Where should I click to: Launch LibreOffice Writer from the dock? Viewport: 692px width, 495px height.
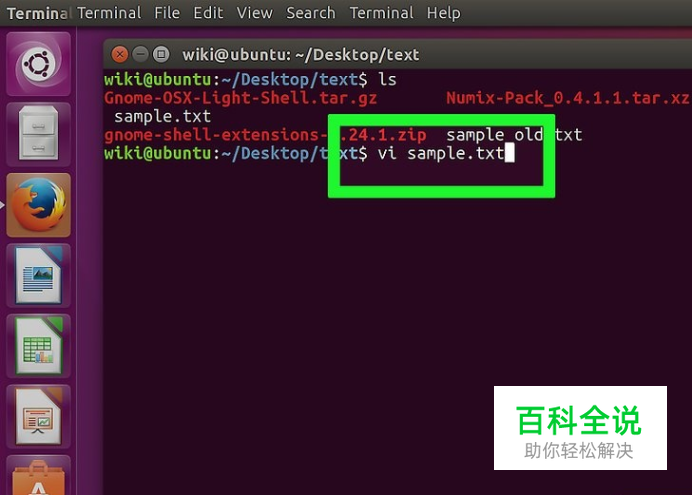(x=38, y=275)
